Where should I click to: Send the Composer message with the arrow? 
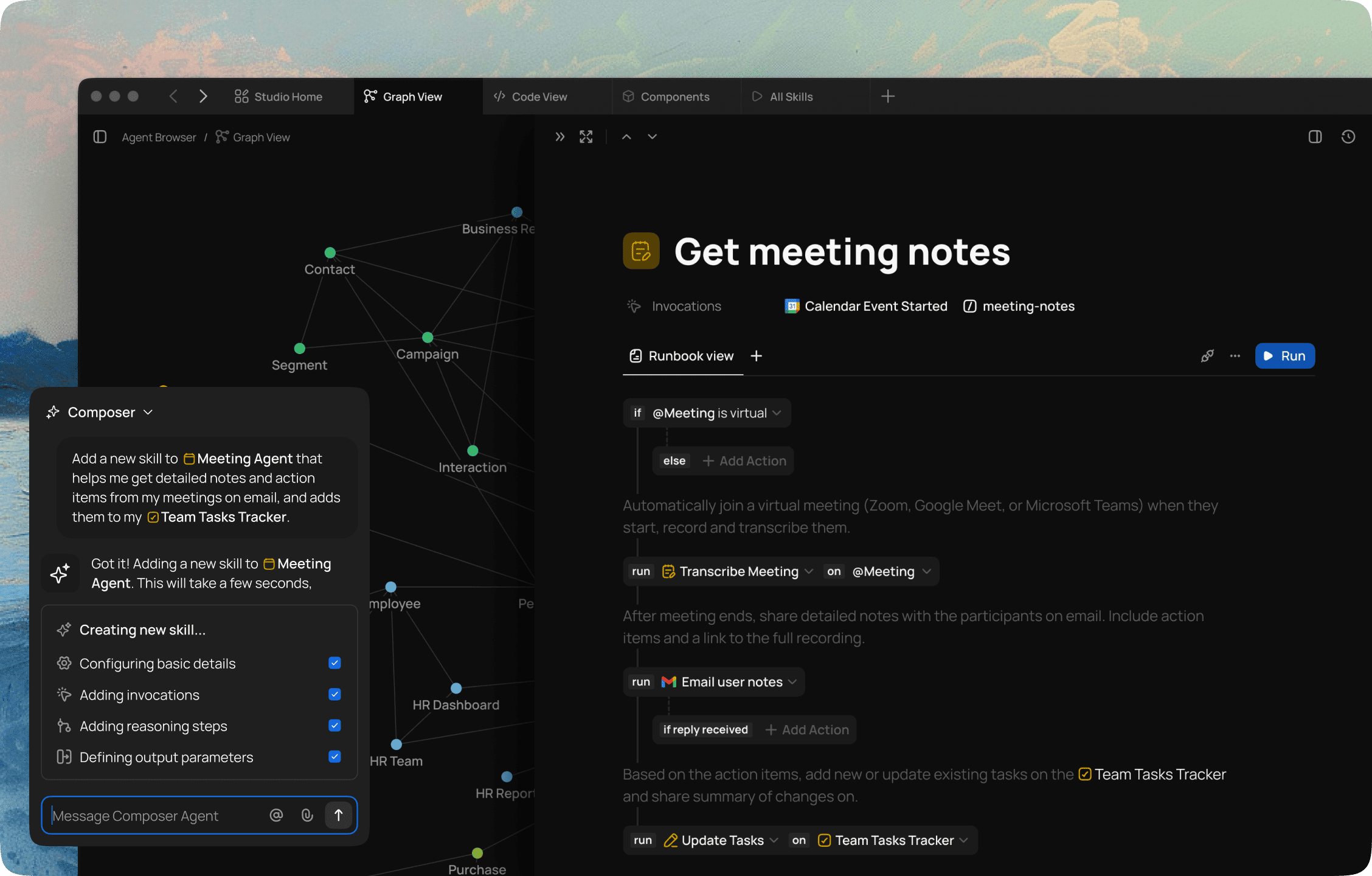pyautogui.click(x=339, y=815)
